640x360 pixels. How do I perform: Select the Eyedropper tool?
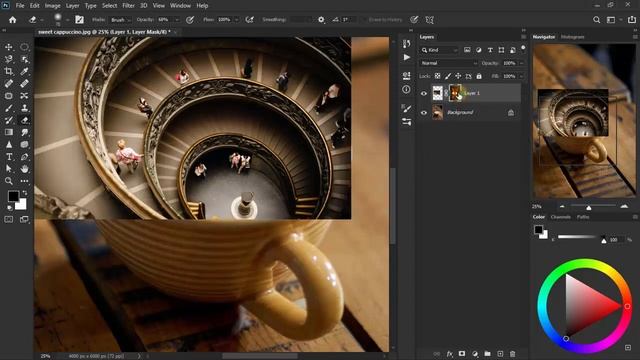tap(24, 71)
